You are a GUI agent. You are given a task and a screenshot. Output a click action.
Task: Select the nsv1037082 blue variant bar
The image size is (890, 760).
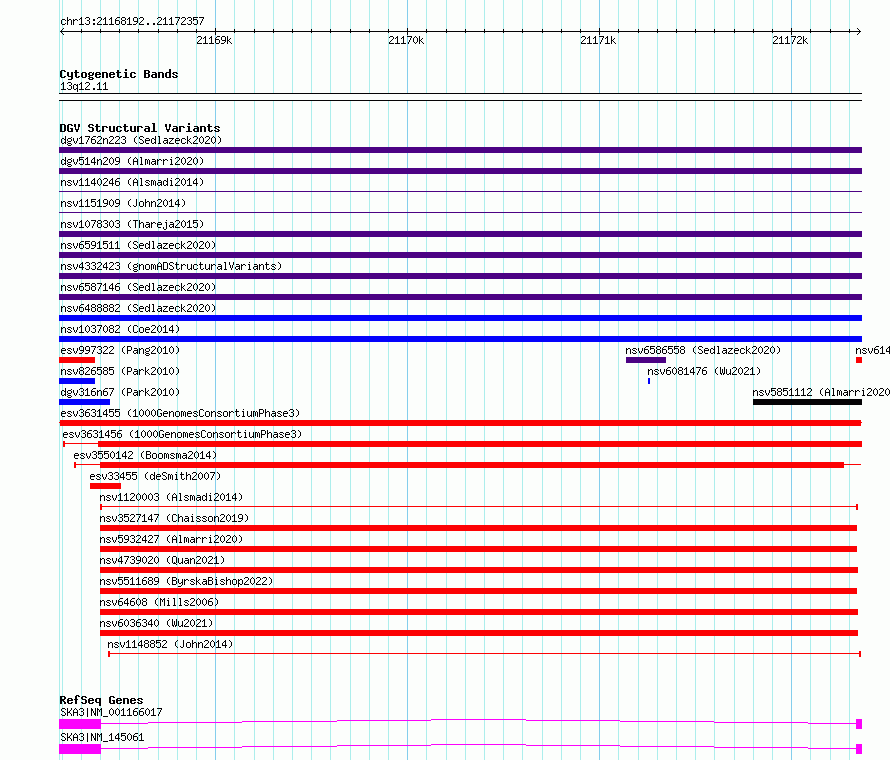[x=460, y=339]
